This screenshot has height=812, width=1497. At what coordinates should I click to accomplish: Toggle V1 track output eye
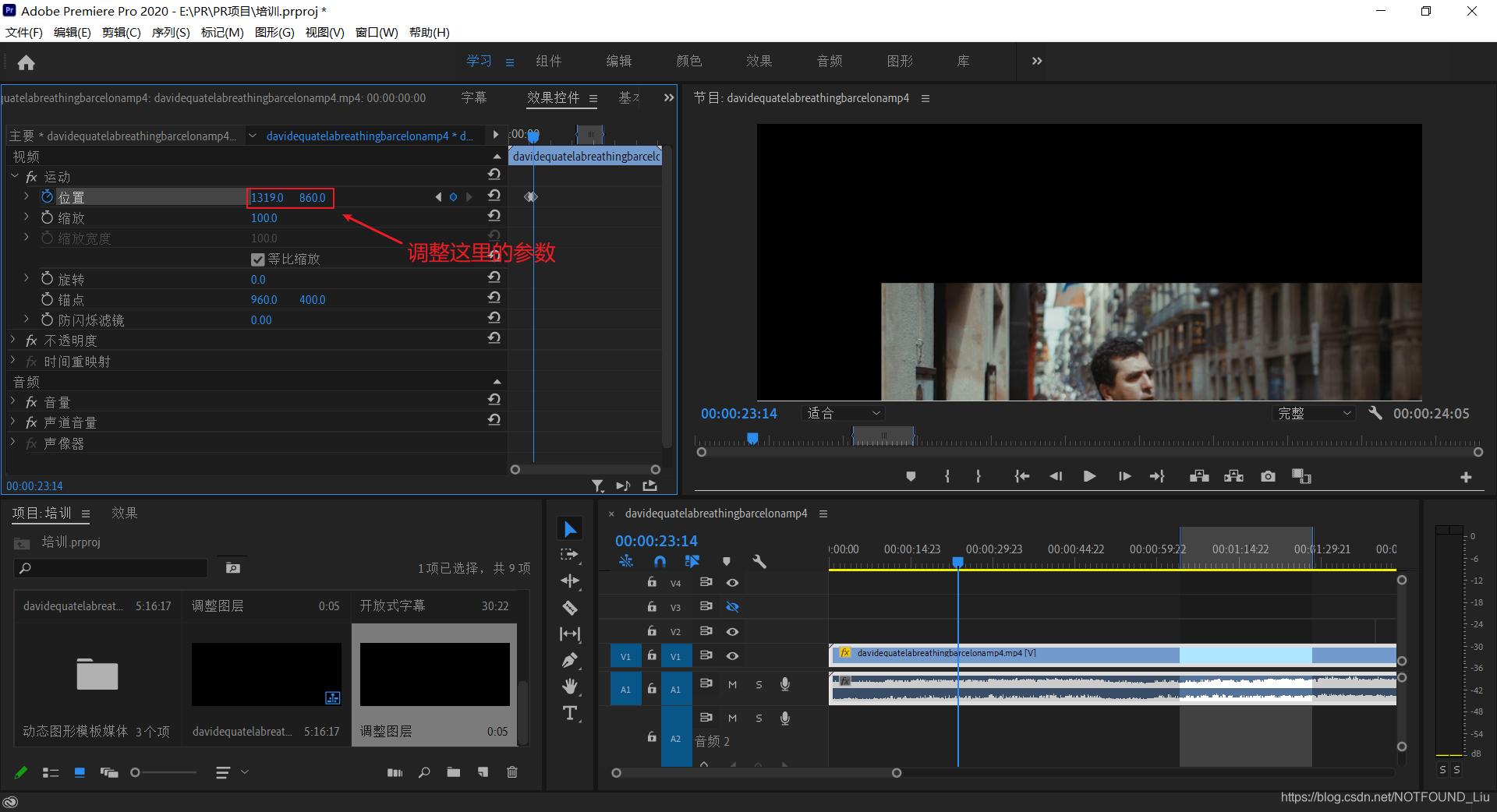[x=732, y=656]
